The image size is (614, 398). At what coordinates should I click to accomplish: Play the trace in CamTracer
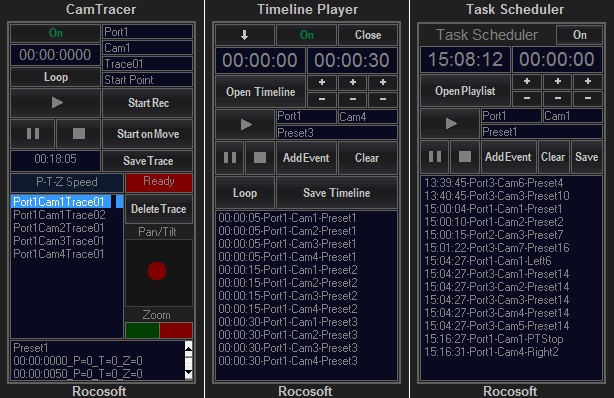tap(55, 103)
